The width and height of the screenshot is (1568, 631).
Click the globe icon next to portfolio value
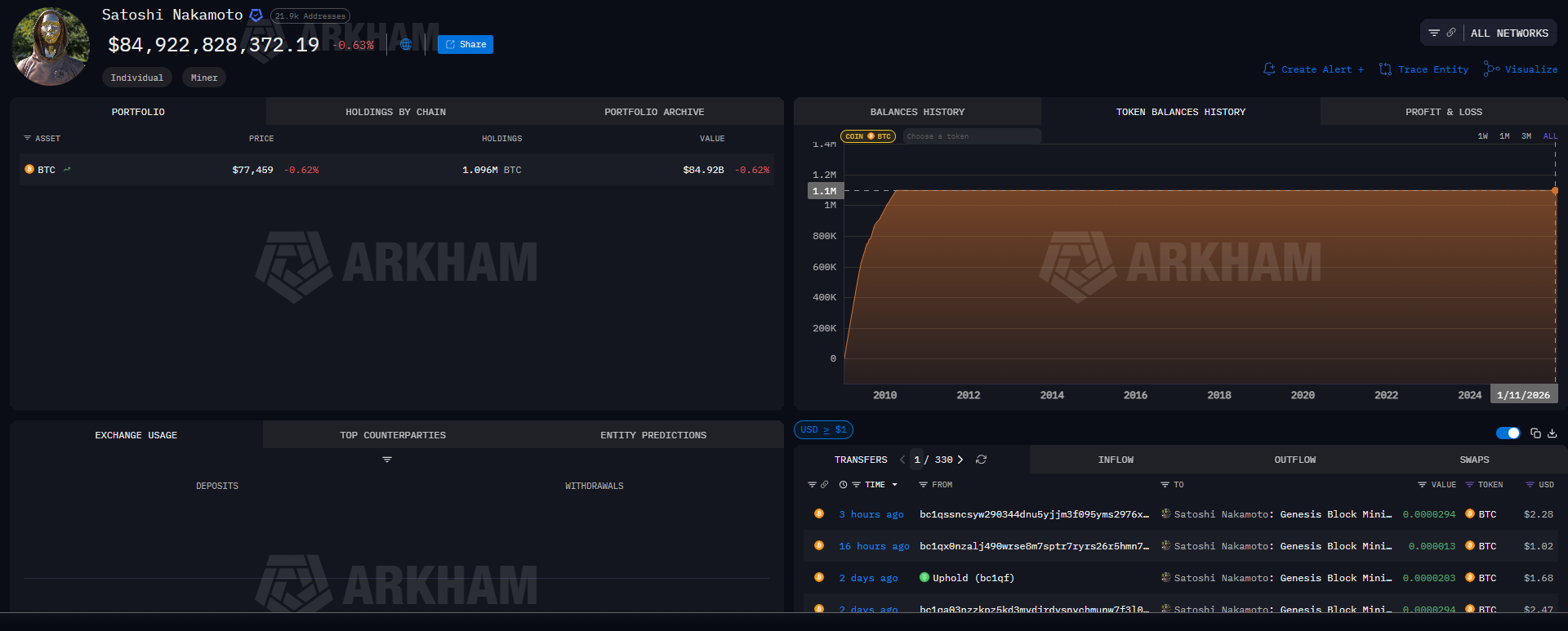[x=406, y=45]
